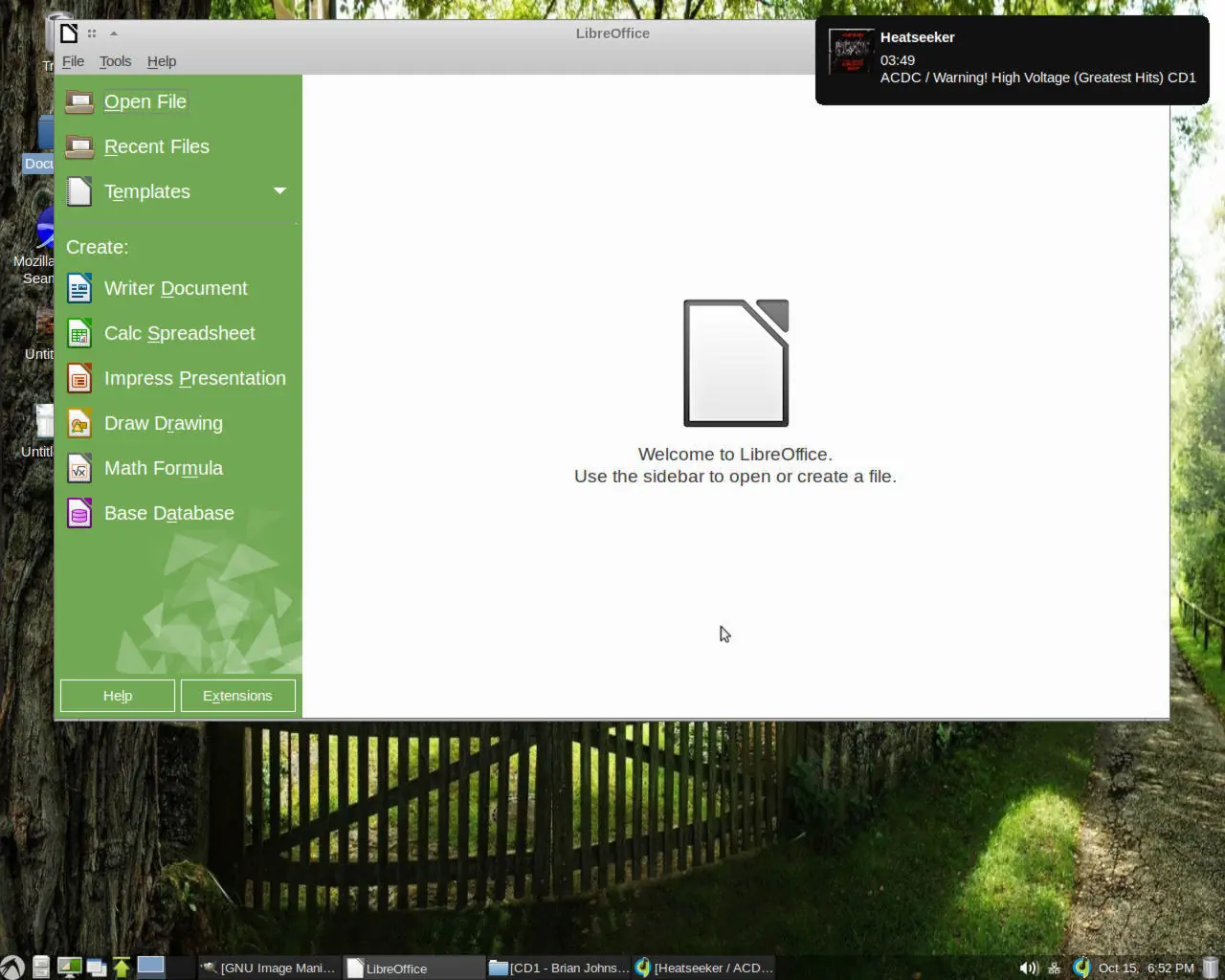The width and height of the screenshot is (1225, 980).
Task: Click the LibreOffice document icon in title bar
Action: click(69, 33)
